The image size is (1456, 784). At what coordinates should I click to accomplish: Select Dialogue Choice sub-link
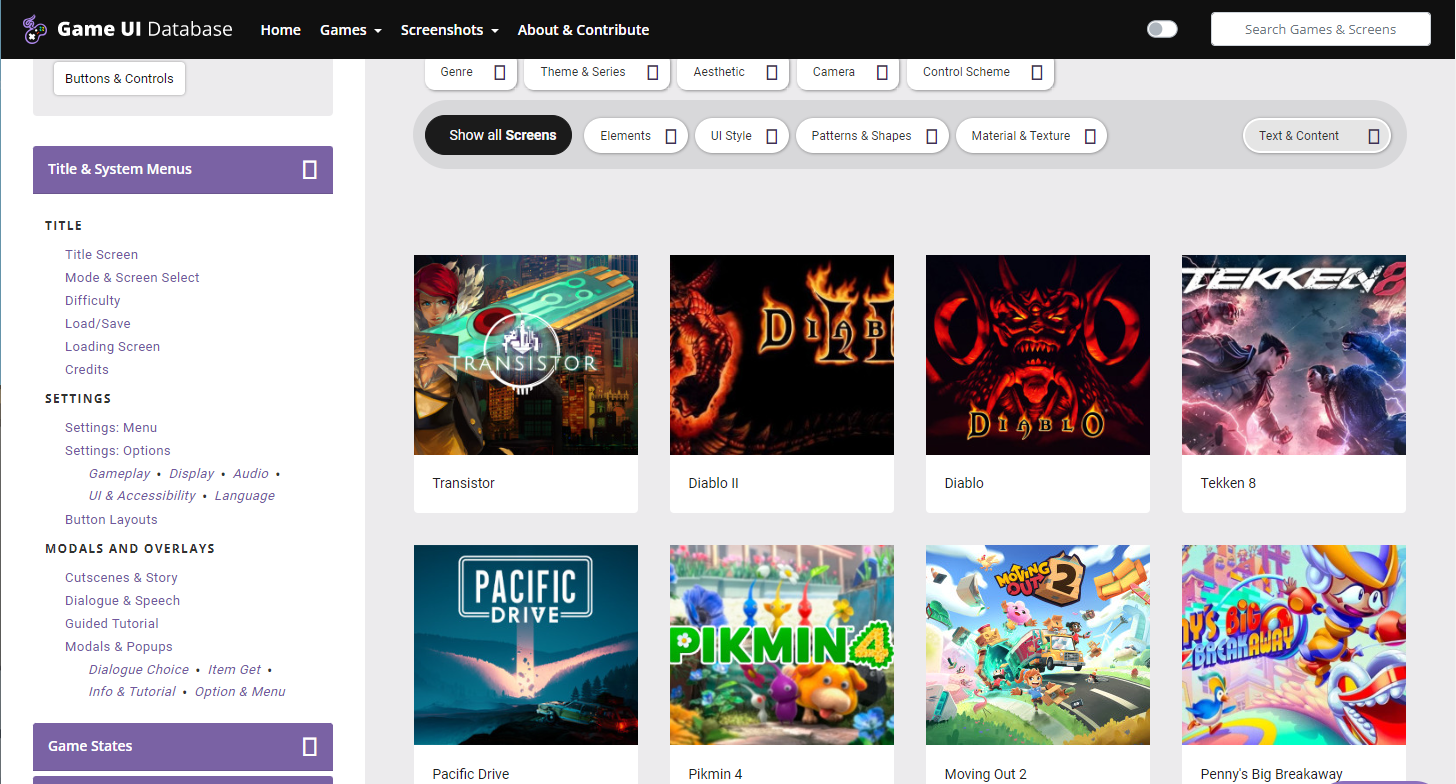138,670
